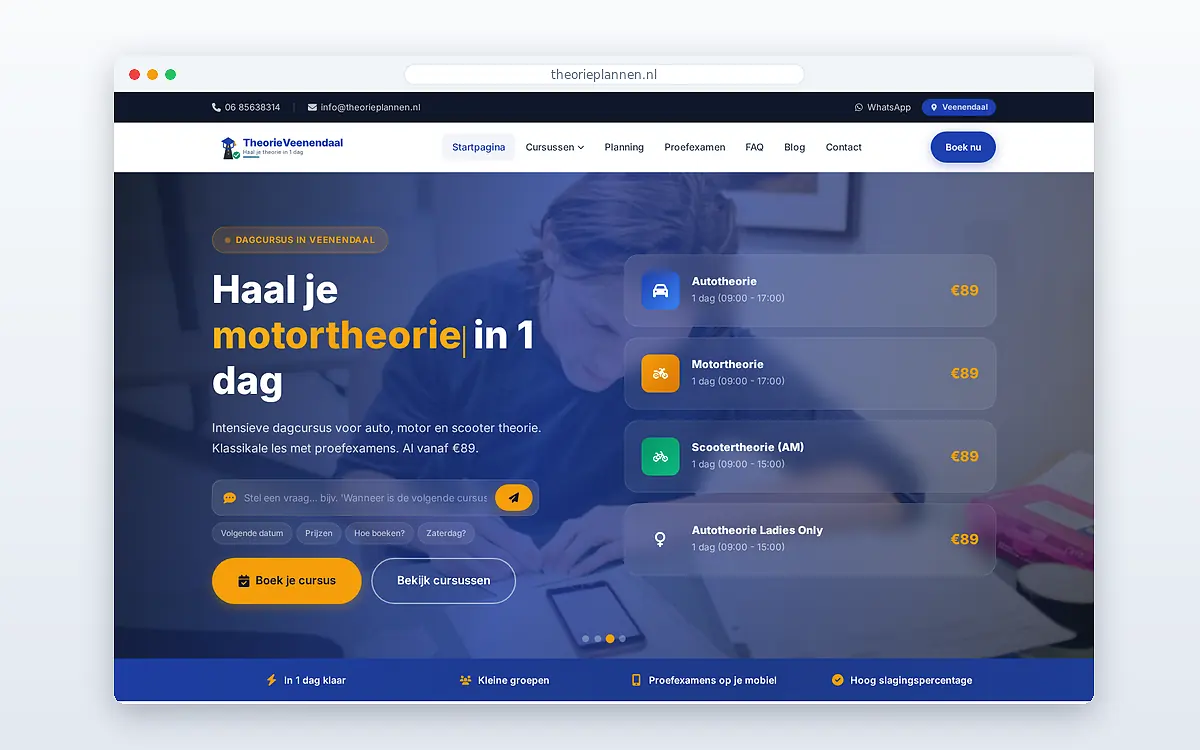
Task: Click the Bekijk cursussen button
Action: pos(444,581)
